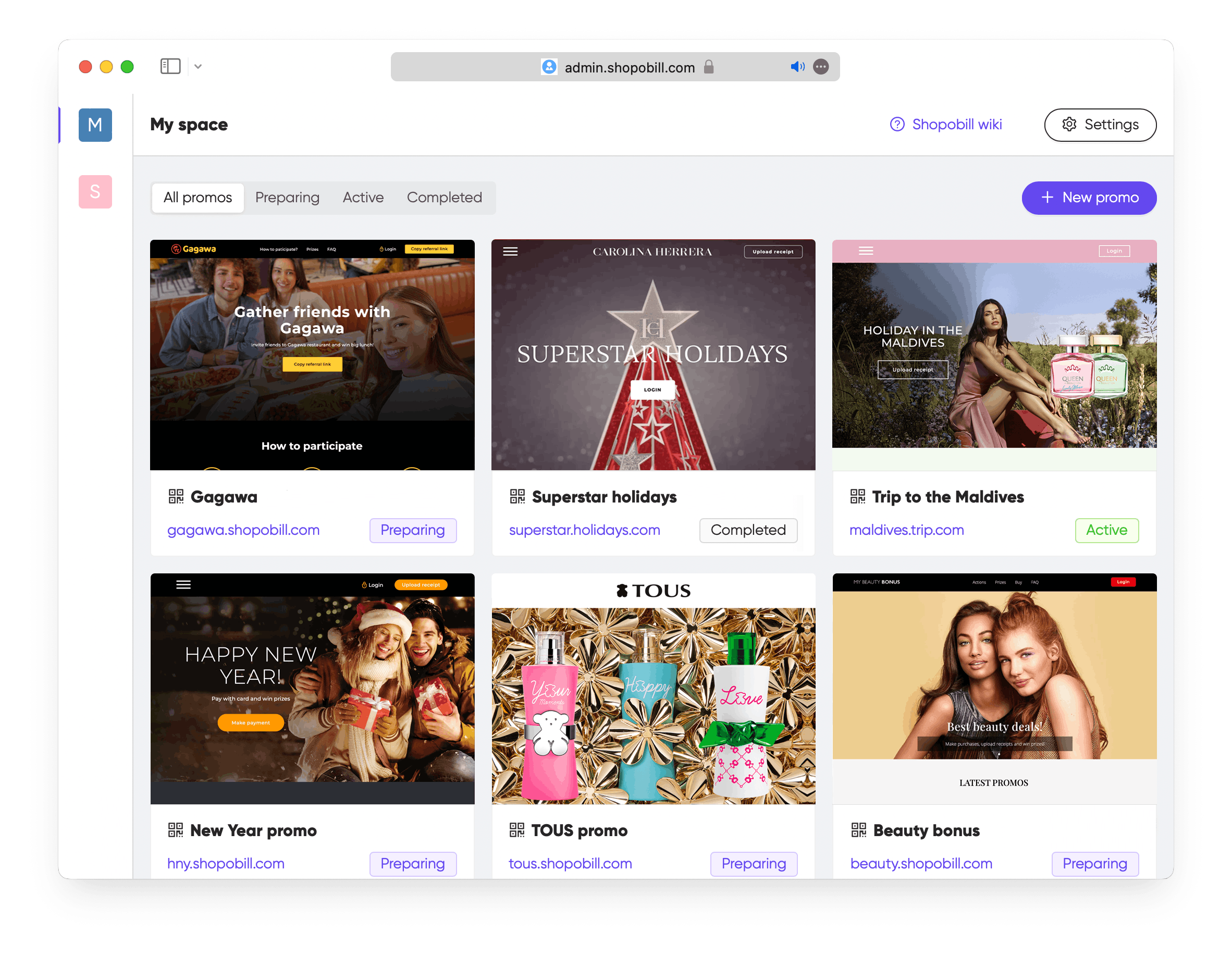Create a new promo
This screenshot has height=956, width=1232.
[x=1089, y=198]
